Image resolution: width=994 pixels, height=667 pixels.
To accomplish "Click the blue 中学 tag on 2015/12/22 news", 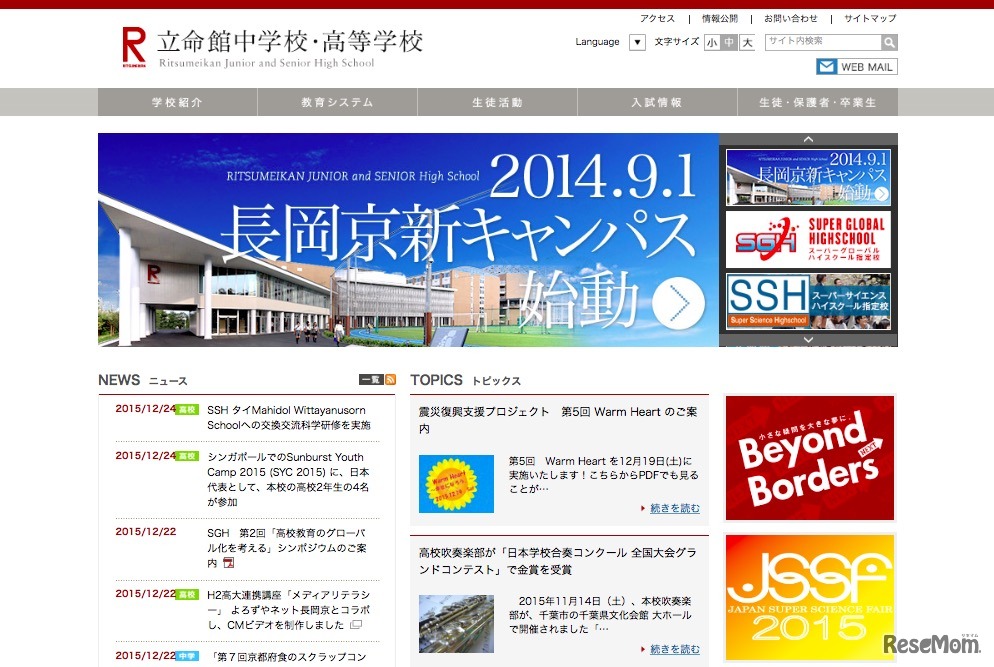I will 187,656.
